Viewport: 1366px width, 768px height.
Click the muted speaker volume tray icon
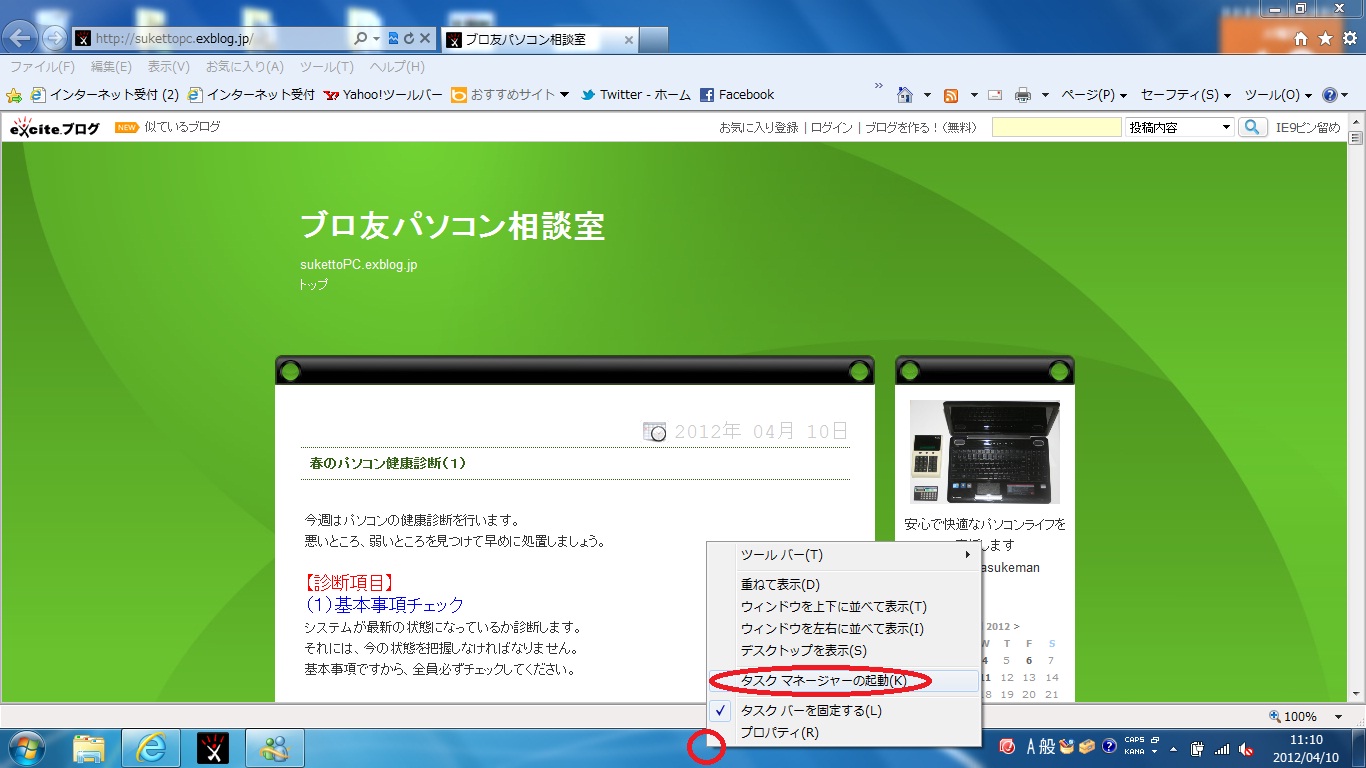1246,749
